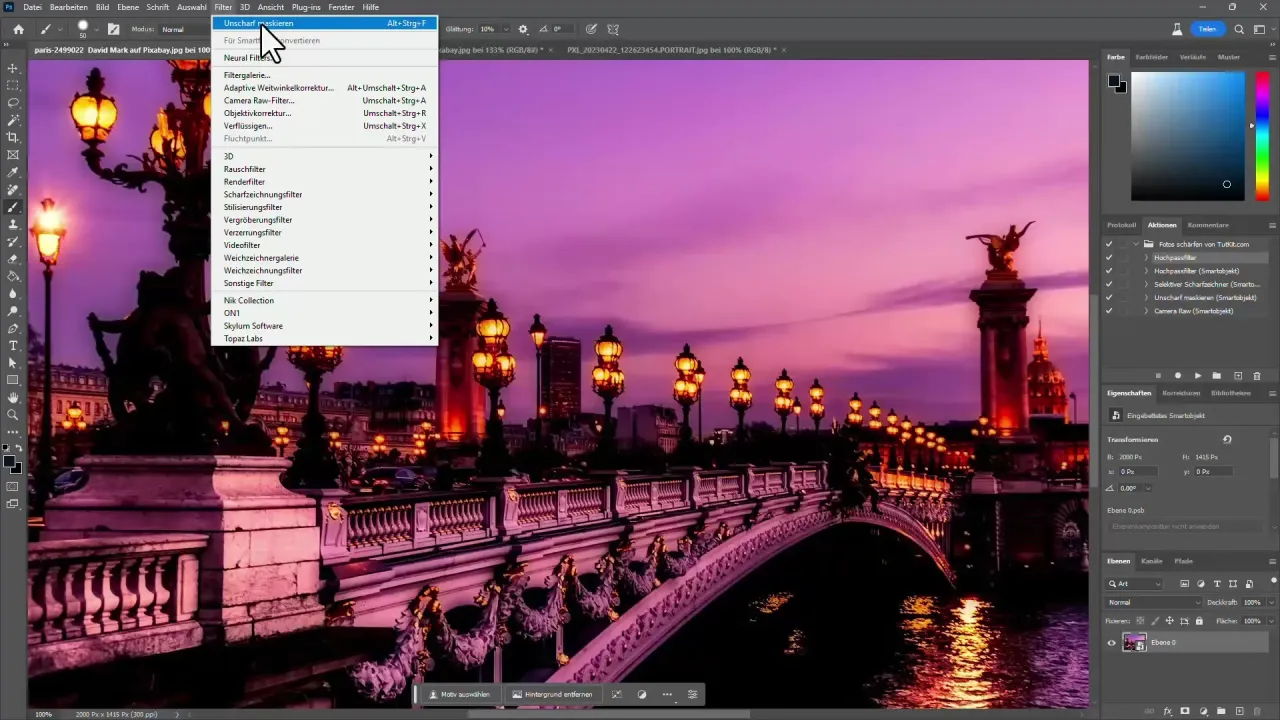Select the Crop tool
The height and width of the screenshot is (720, 1280).
pyautogui.click(x=13, y=137)
